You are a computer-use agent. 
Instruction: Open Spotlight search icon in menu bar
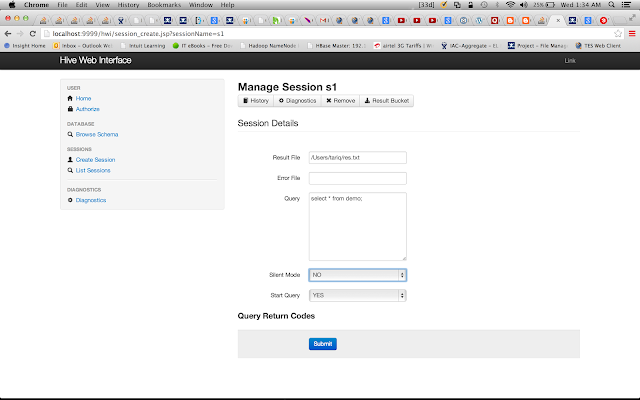pos(611,5)
